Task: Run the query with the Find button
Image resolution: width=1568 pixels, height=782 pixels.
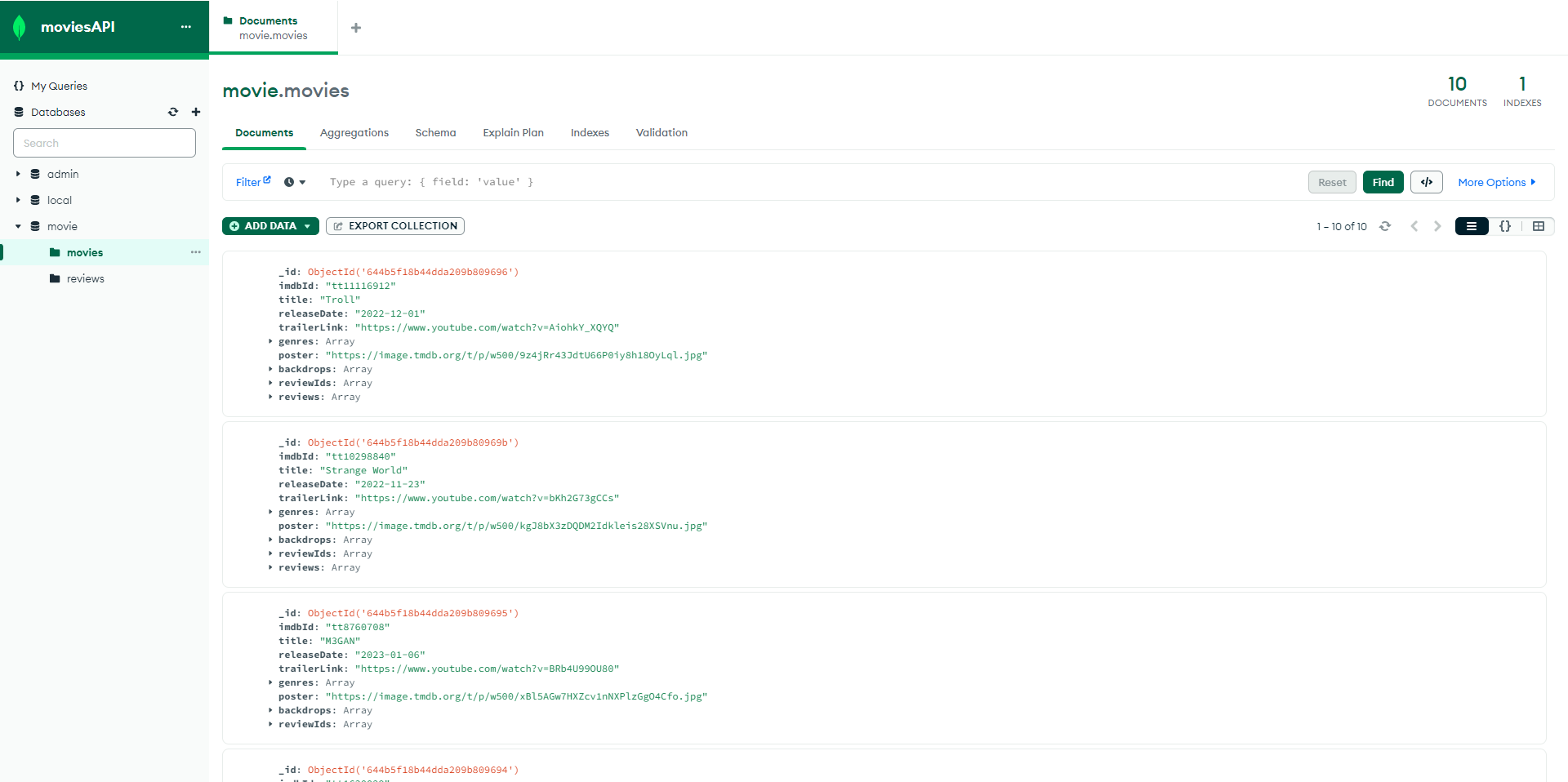Action: (x=1383, y=181)
